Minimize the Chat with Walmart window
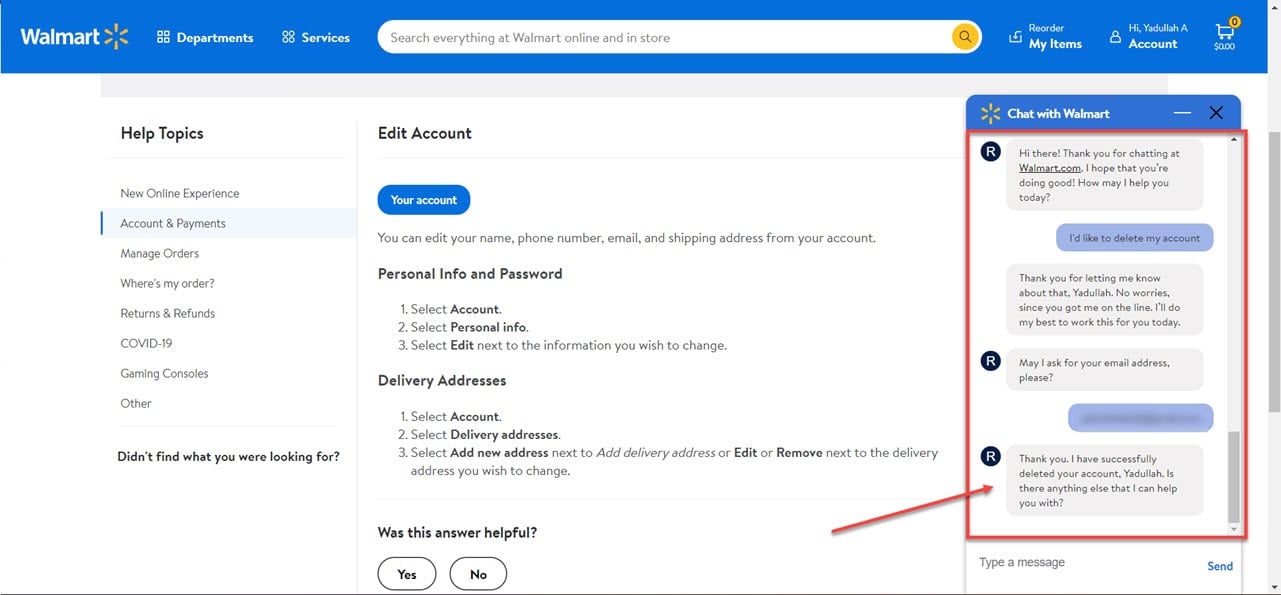This screenshot has height=595, width=1281. [x=1183, y=113]
